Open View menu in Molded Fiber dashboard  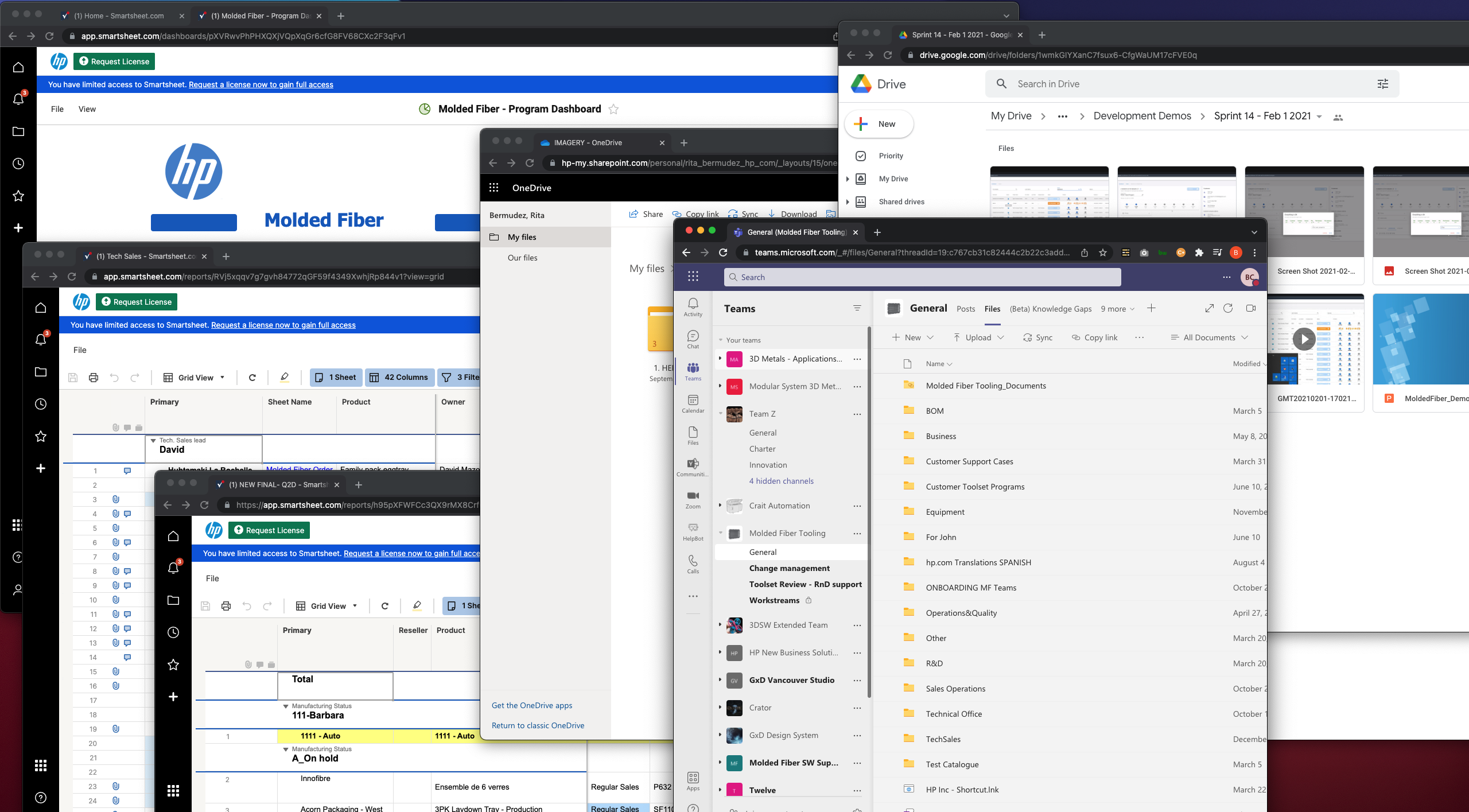pos(87,109)
